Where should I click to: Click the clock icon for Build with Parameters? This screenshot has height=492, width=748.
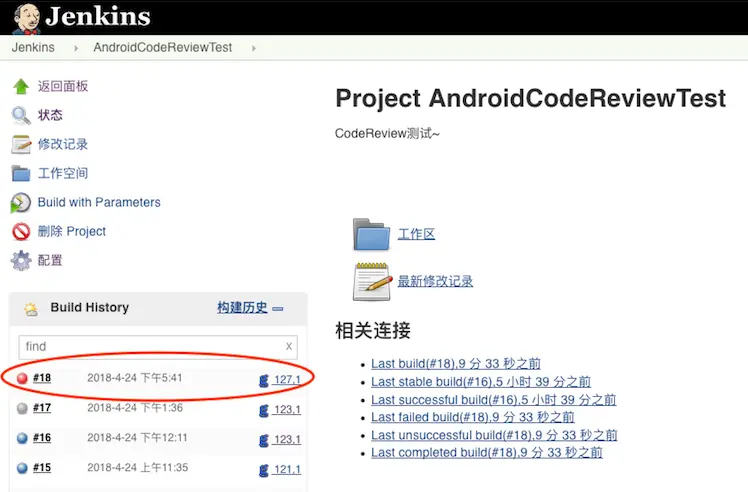pos(21,203)
